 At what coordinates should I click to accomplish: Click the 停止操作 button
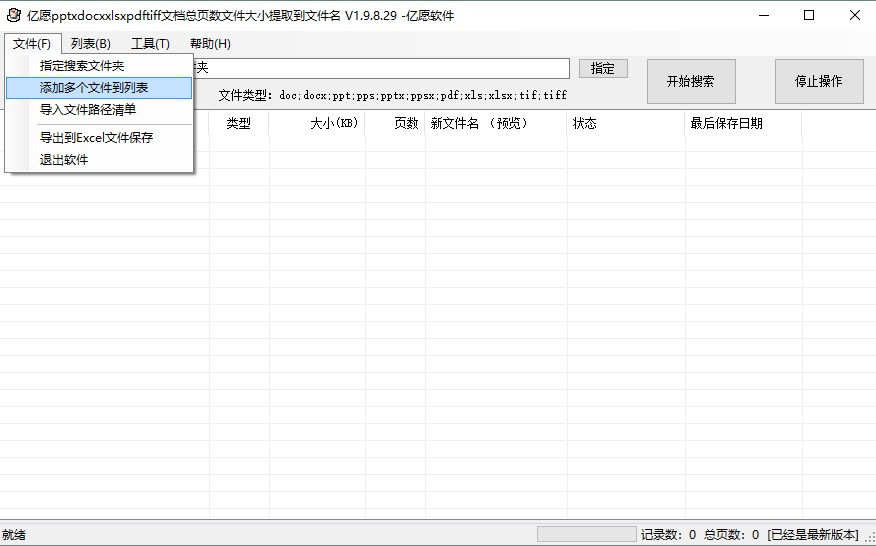tap(818, 82)
